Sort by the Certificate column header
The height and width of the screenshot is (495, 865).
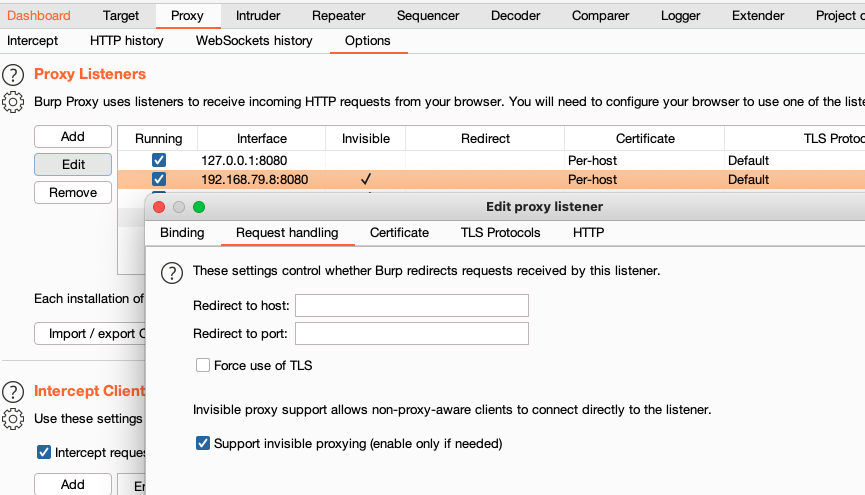click(645, 139)
